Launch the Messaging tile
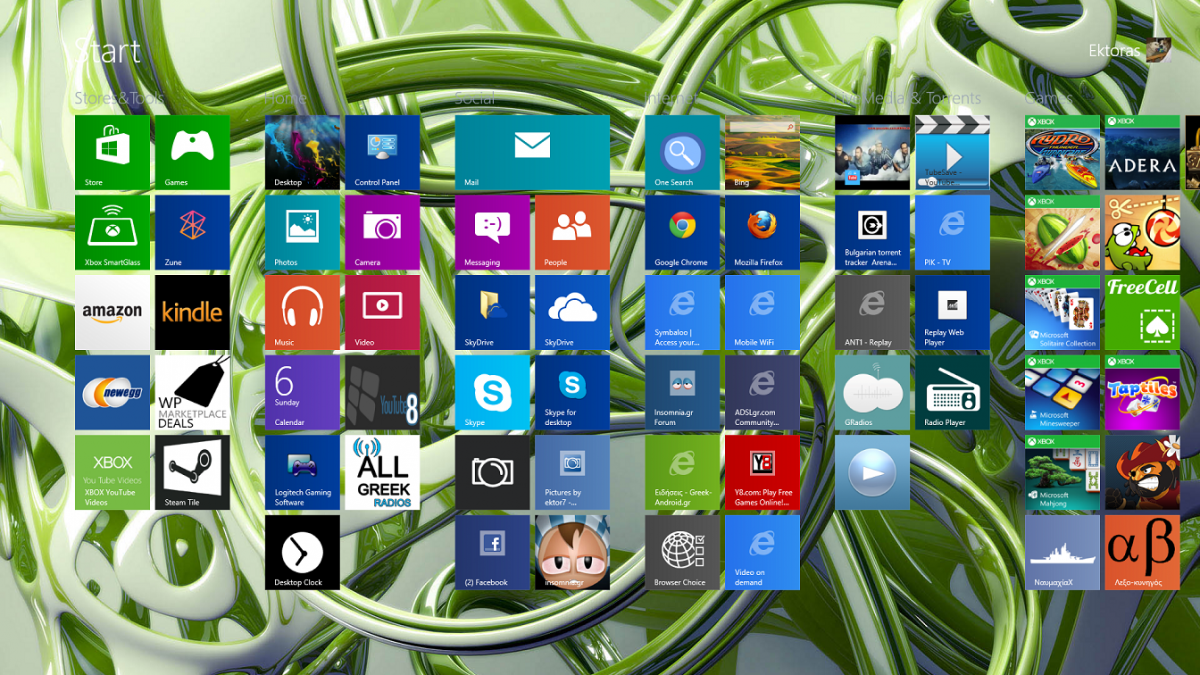Screen dimensions: 1200x675 [492, 232]
